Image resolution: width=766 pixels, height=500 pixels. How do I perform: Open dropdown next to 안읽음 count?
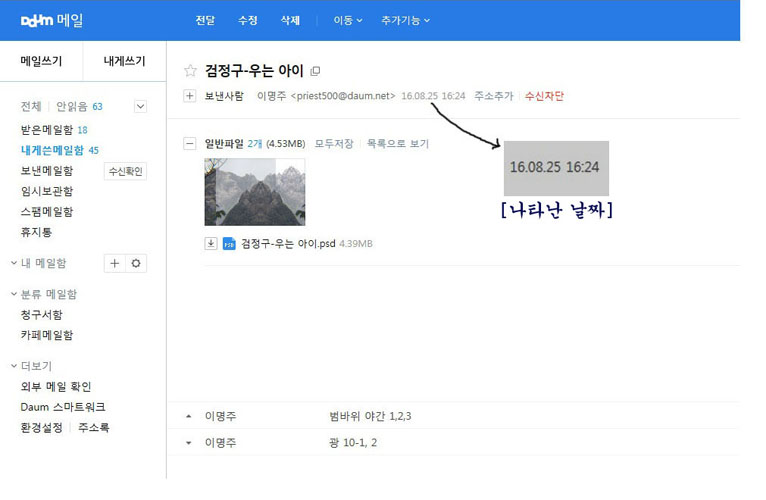click(x=140, y=106)
